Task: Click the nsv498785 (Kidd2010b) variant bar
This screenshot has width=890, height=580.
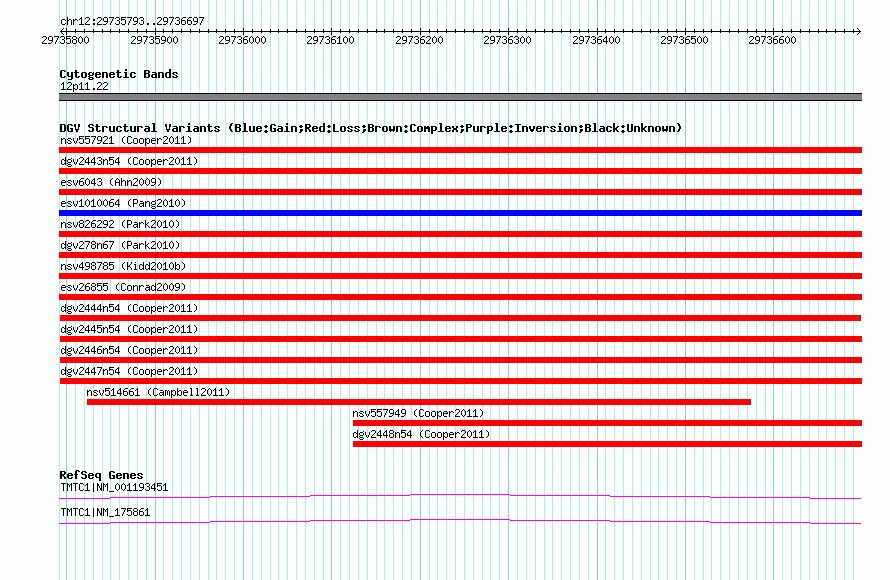Action: pos(460,276)
